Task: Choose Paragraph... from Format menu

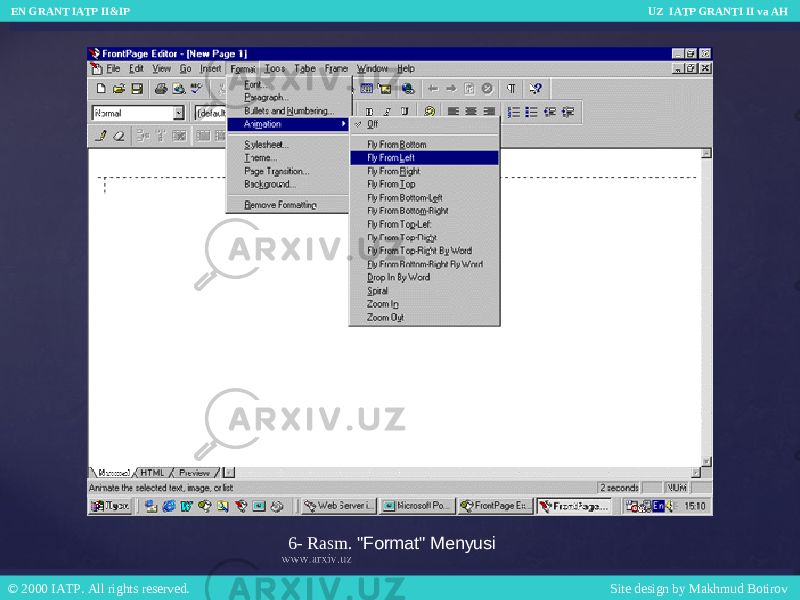Action: click(x=289, y=97)
